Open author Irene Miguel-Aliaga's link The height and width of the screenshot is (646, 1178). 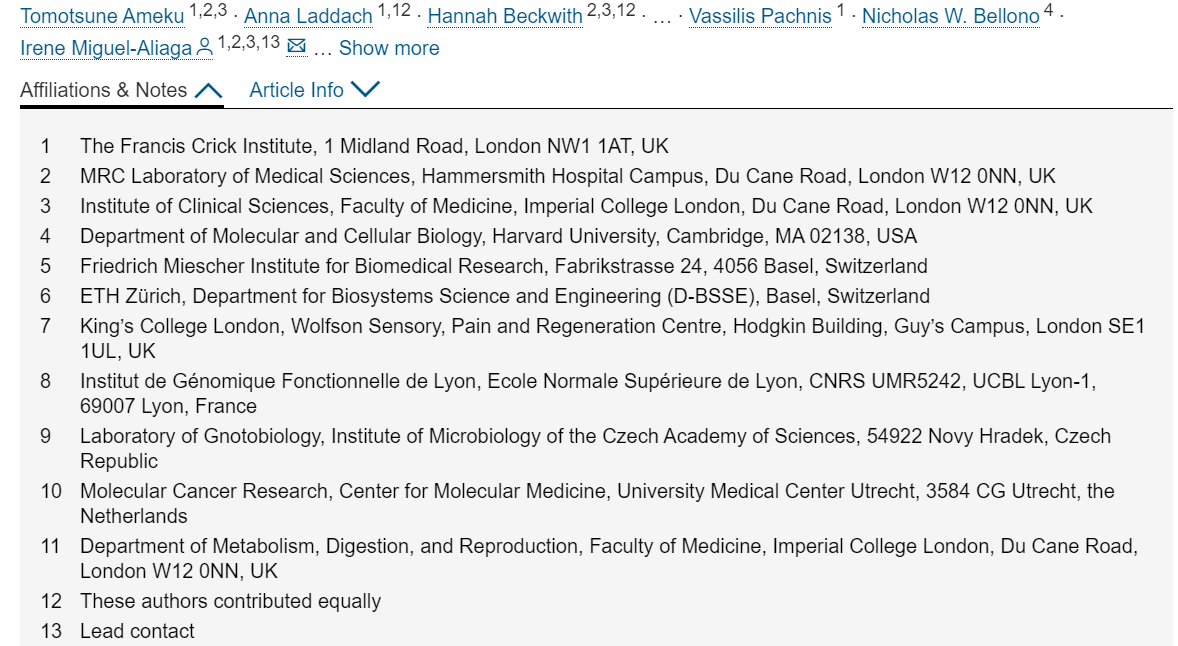pos(106,48)
